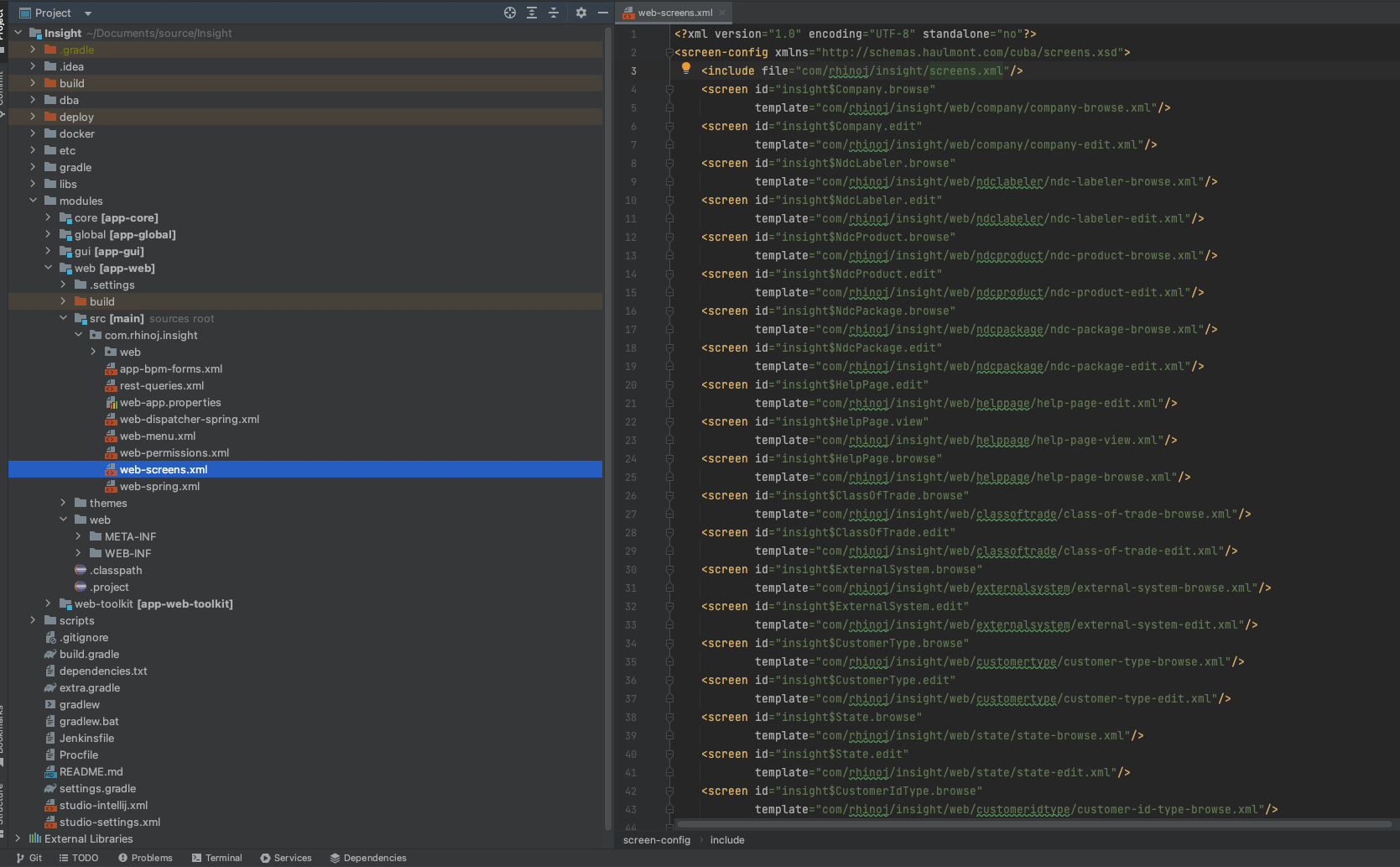This screenshot has width=1400, height=867.
Task: Click the .gitignore file icon
Action: tap(50, 638)
